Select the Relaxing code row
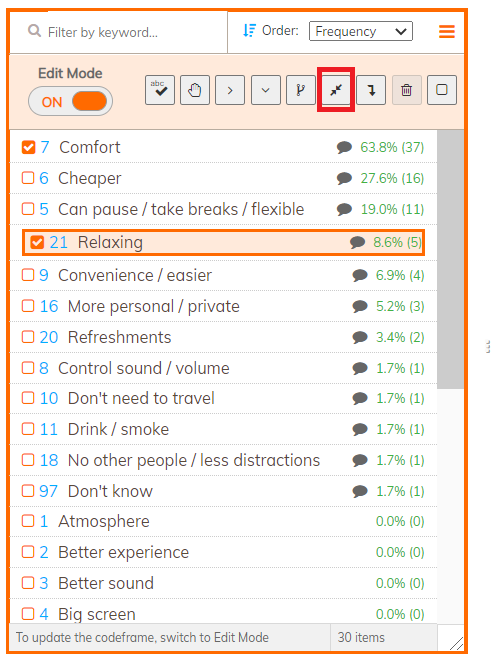The height and width of the screenshot is (669, 497). 223,242
